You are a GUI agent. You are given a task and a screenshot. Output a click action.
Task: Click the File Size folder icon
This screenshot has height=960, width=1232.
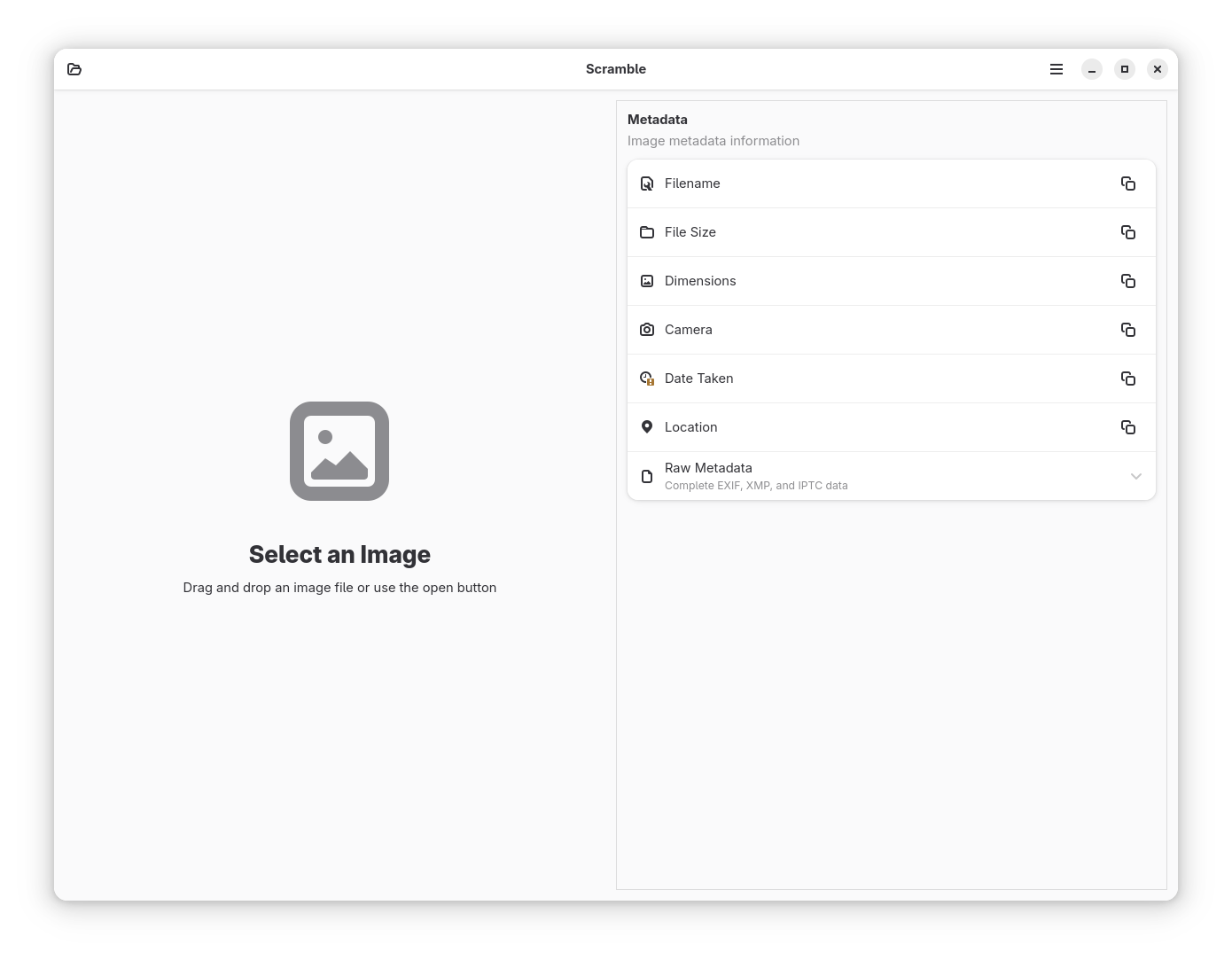click(647, 232)
